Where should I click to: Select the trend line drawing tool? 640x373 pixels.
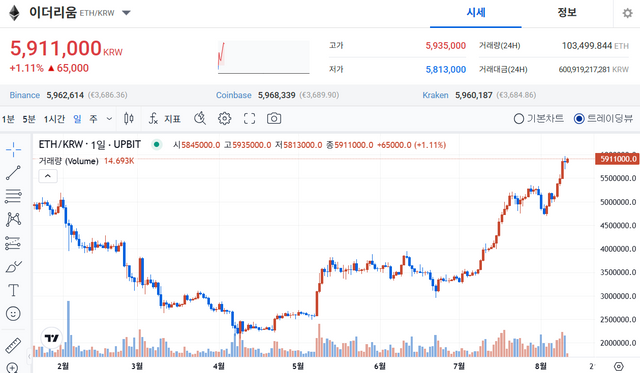coord(13,173)
